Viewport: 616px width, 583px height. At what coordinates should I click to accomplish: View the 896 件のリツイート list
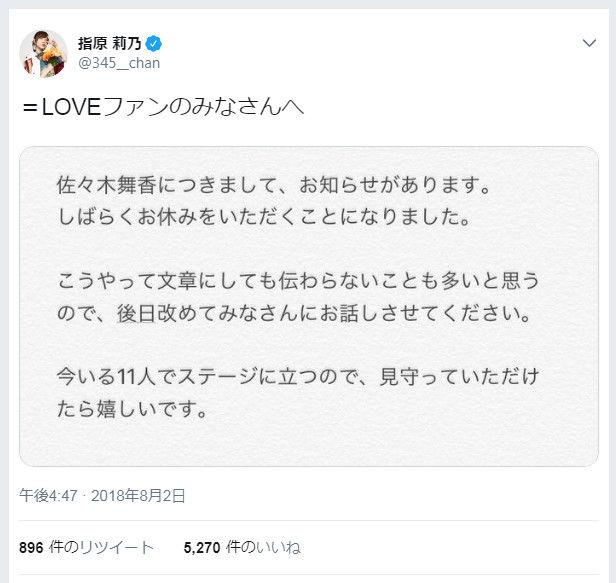point(86,547)
